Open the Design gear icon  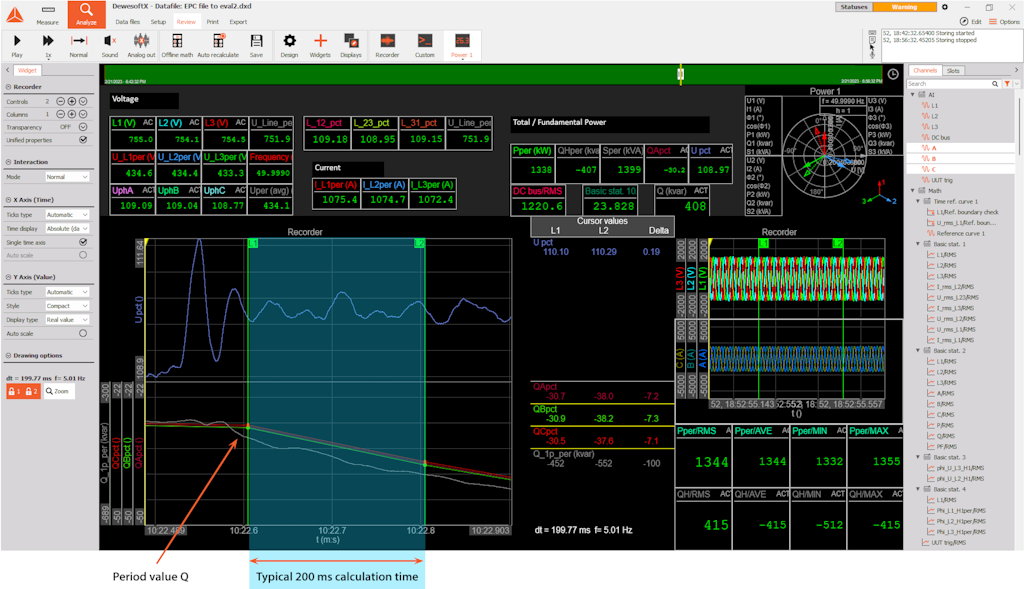click(x=289, y=40)
